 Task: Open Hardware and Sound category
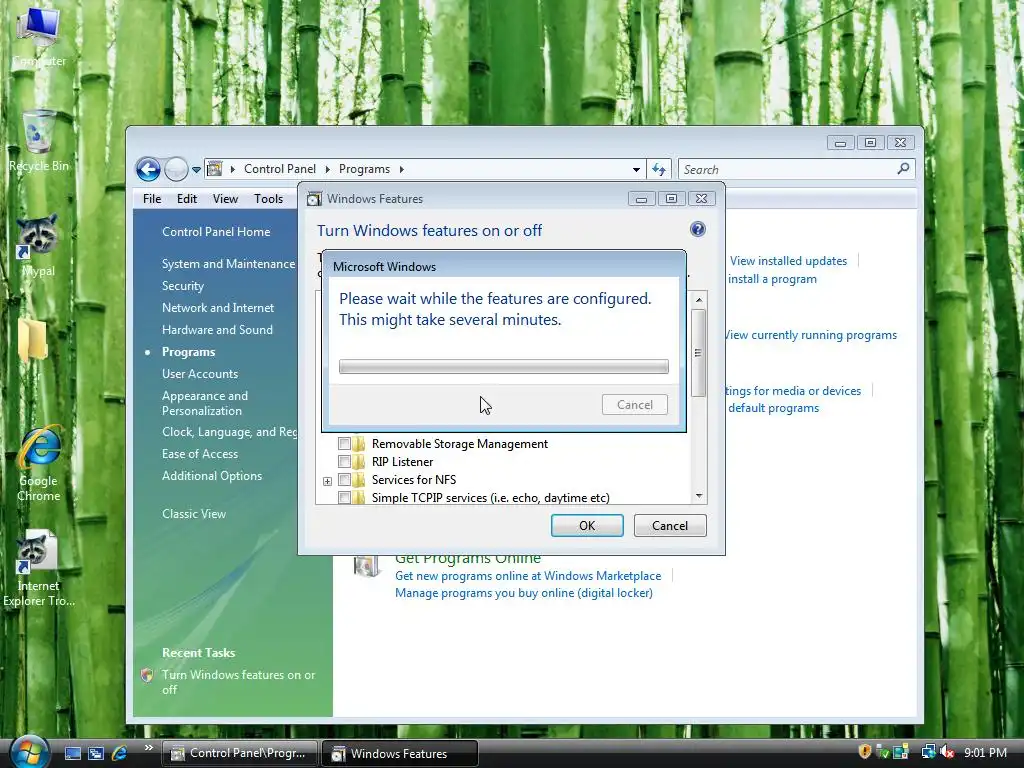[217, 330]
